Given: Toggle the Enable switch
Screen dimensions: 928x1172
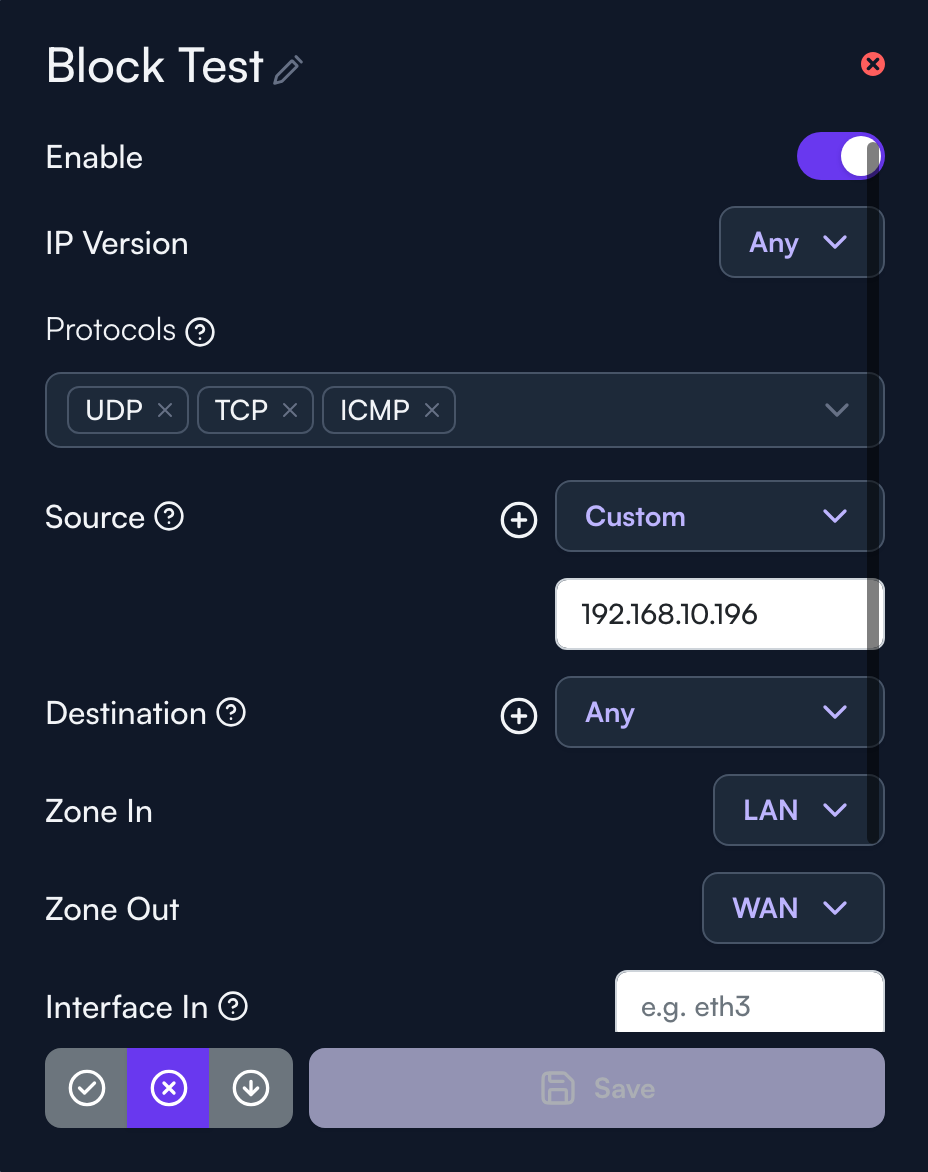Looking at the screenshot, I should [x=841, y=156].
